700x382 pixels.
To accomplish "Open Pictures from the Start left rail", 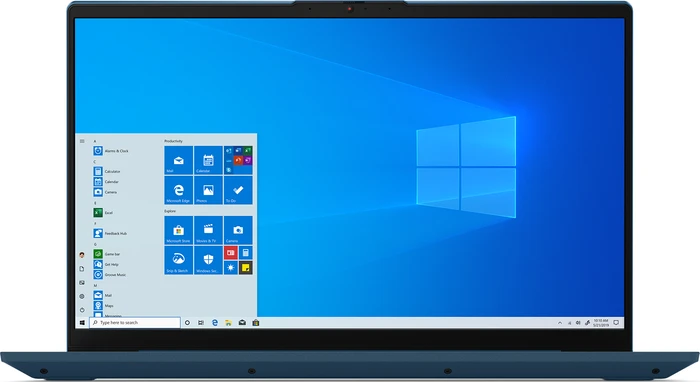I will click(82, 282).
